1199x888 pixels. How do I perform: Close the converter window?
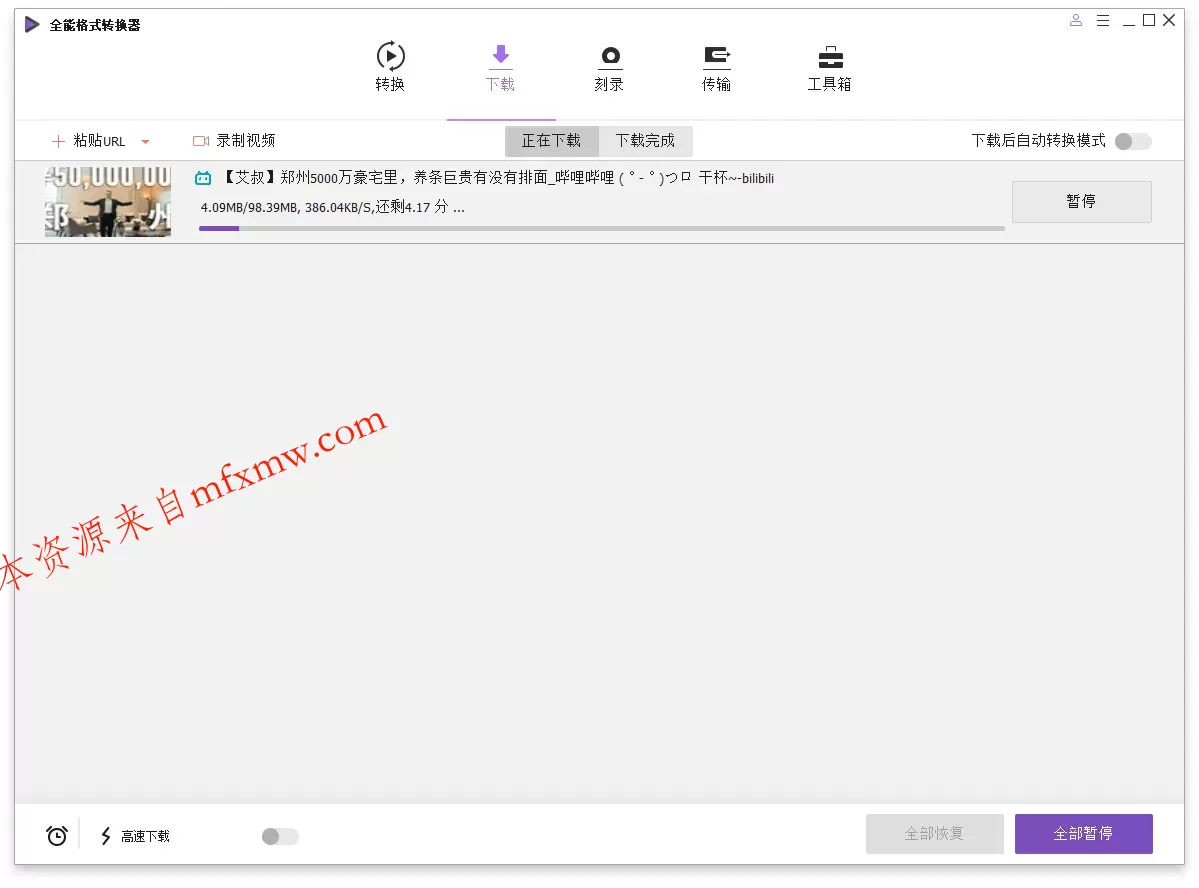point(1169,21)
